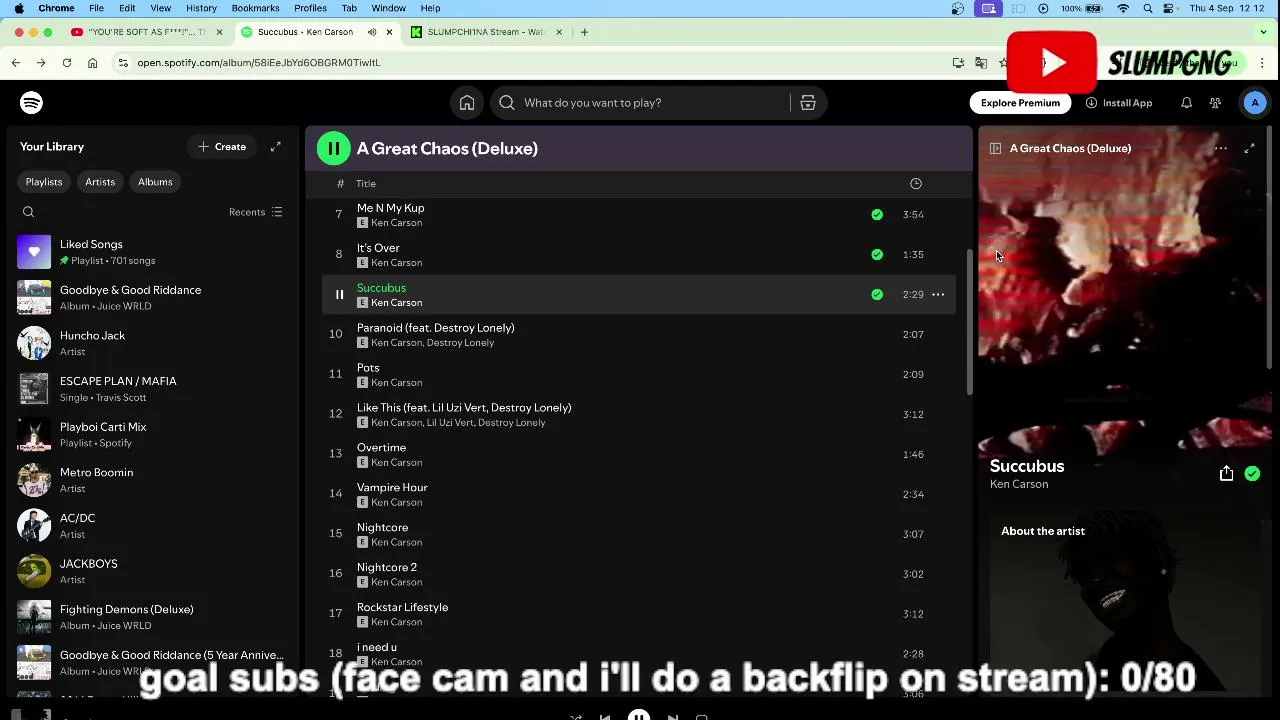Filter library by Playlists chip
1280x720 pixels.
tap(44, 182)
